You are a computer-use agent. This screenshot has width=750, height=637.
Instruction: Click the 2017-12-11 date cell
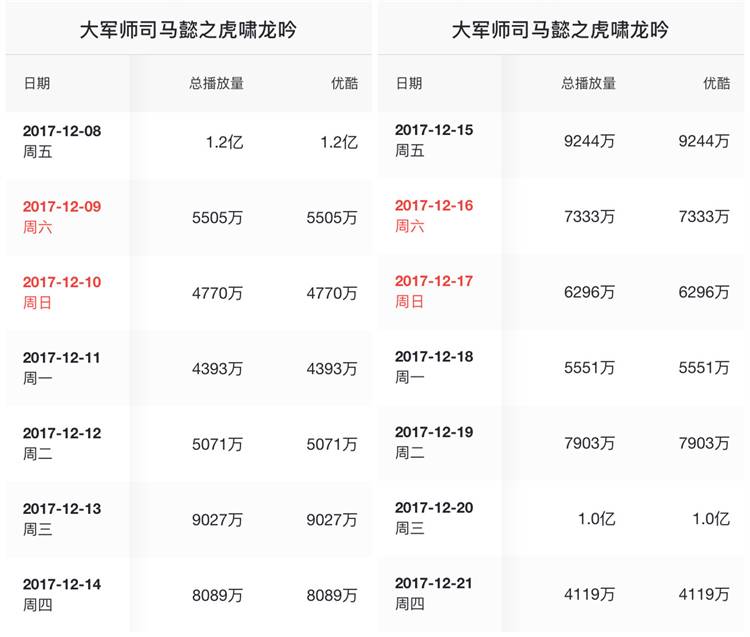[62, 358]
